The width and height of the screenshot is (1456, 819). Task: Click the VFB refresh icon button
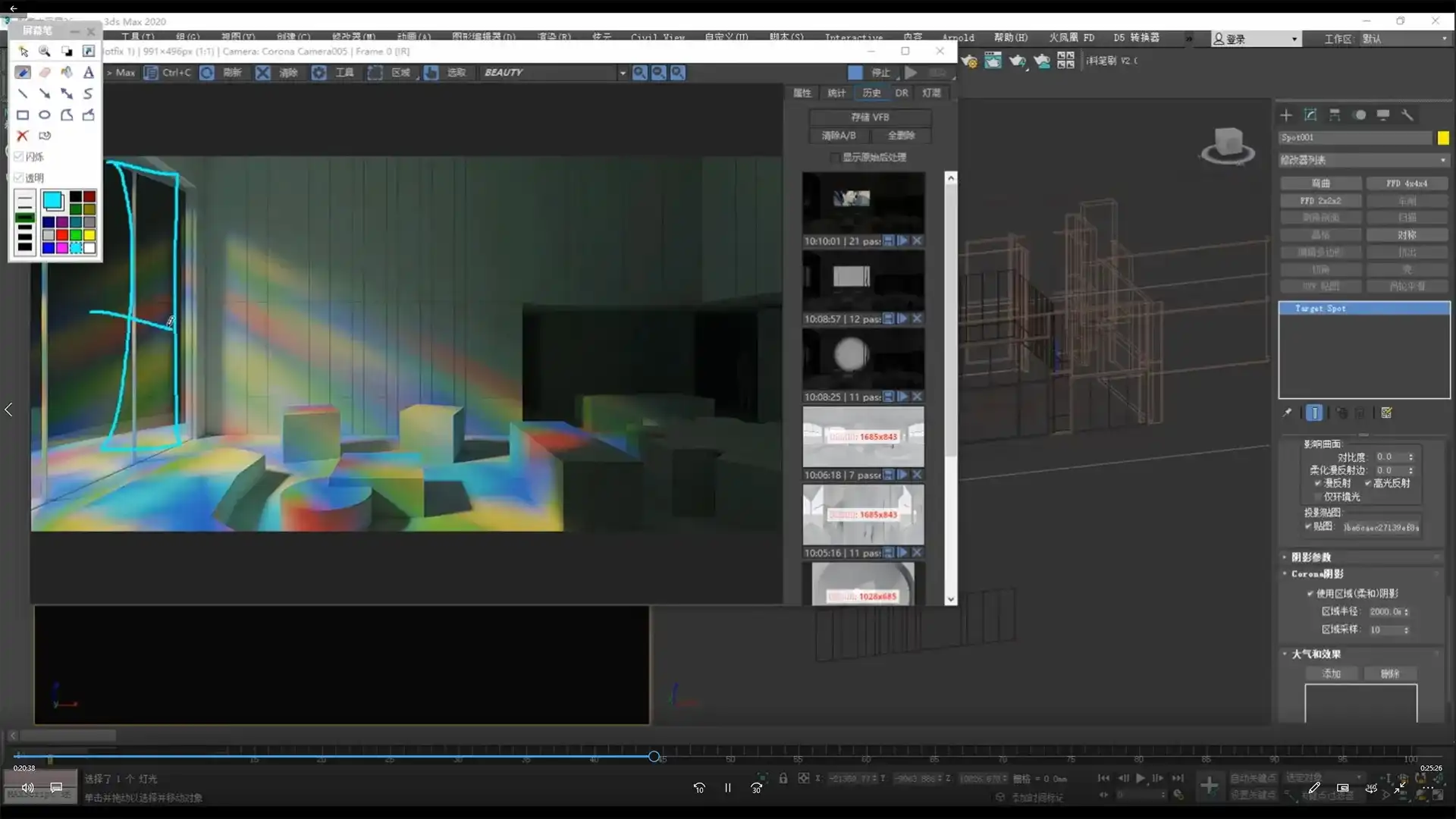point(207,73)
